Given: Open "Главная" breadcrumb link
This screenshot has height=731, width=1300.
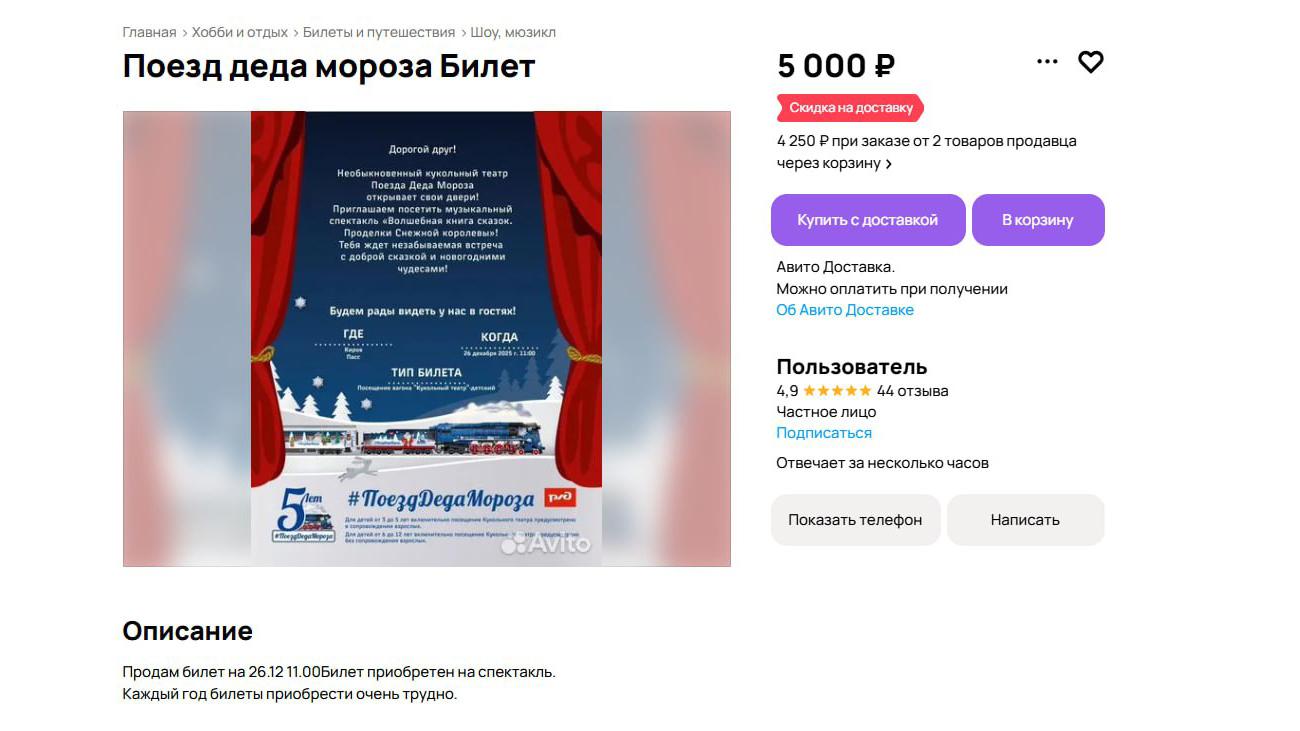Looking at the screenshot, I should tap(149, 32).
